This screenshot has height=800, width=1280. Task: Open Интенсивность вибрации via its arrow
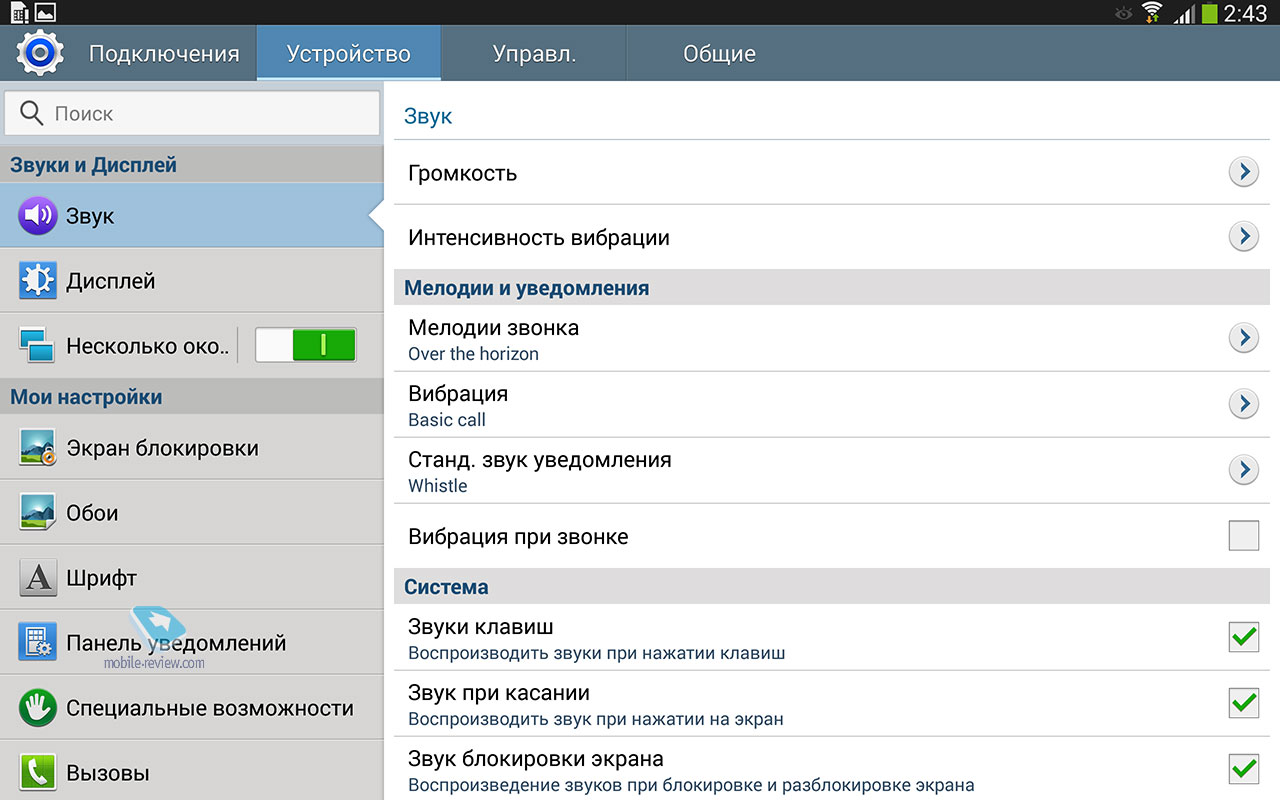click(x=1243, y=237)
